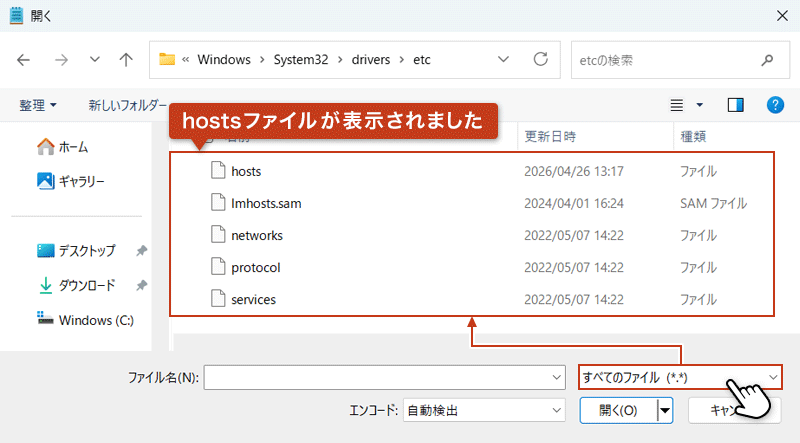Screen dimensions: 800x443
Task: Expand the chevron after Windows breadcrumb
Action: point(262,60)
